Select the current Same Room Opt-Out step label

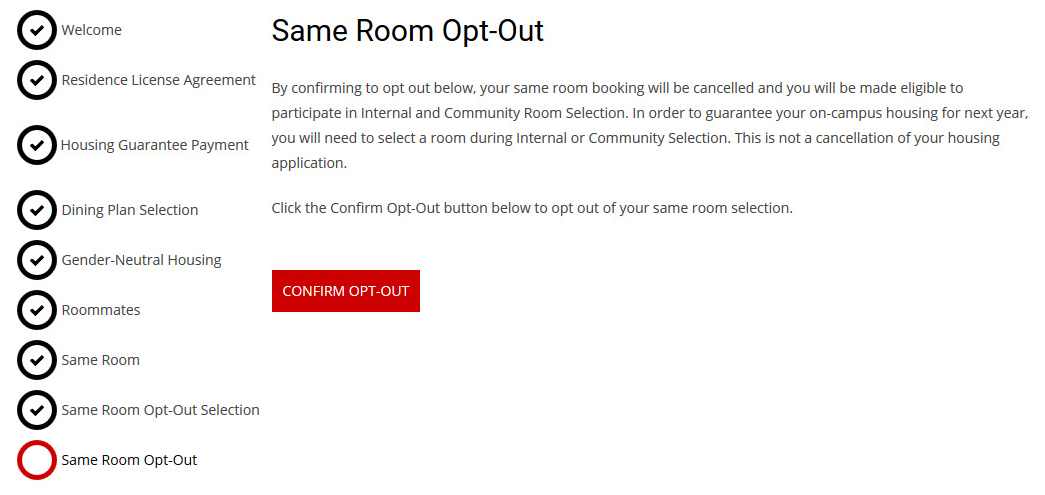click(129, 460)
